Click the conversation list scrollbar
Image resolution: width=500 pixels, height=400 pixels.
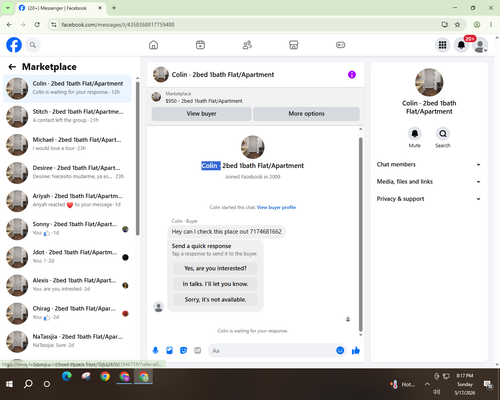(x=137, y=158)
